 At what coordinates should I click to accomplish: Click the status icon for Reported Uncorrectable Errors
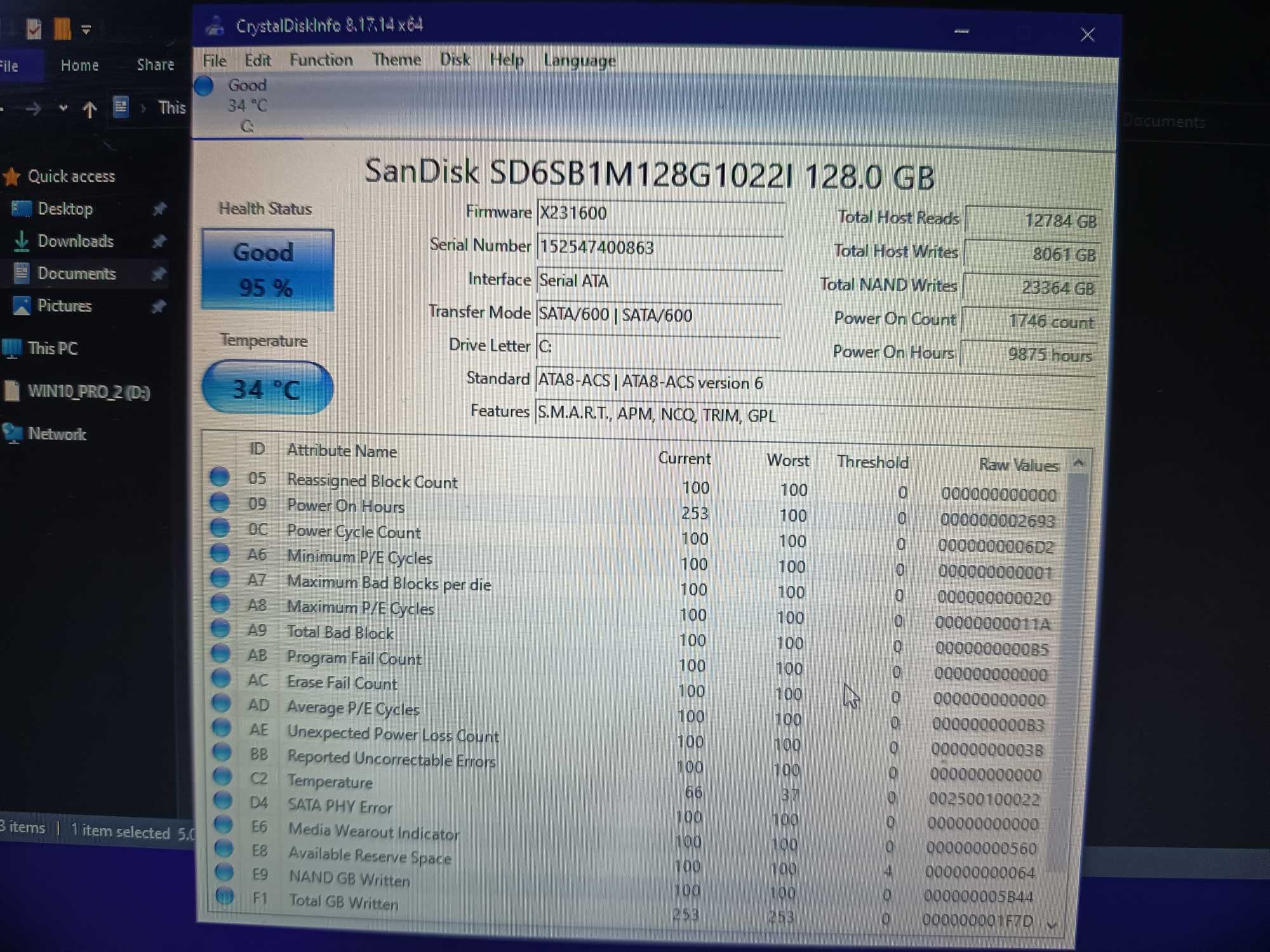coord(222,752)
